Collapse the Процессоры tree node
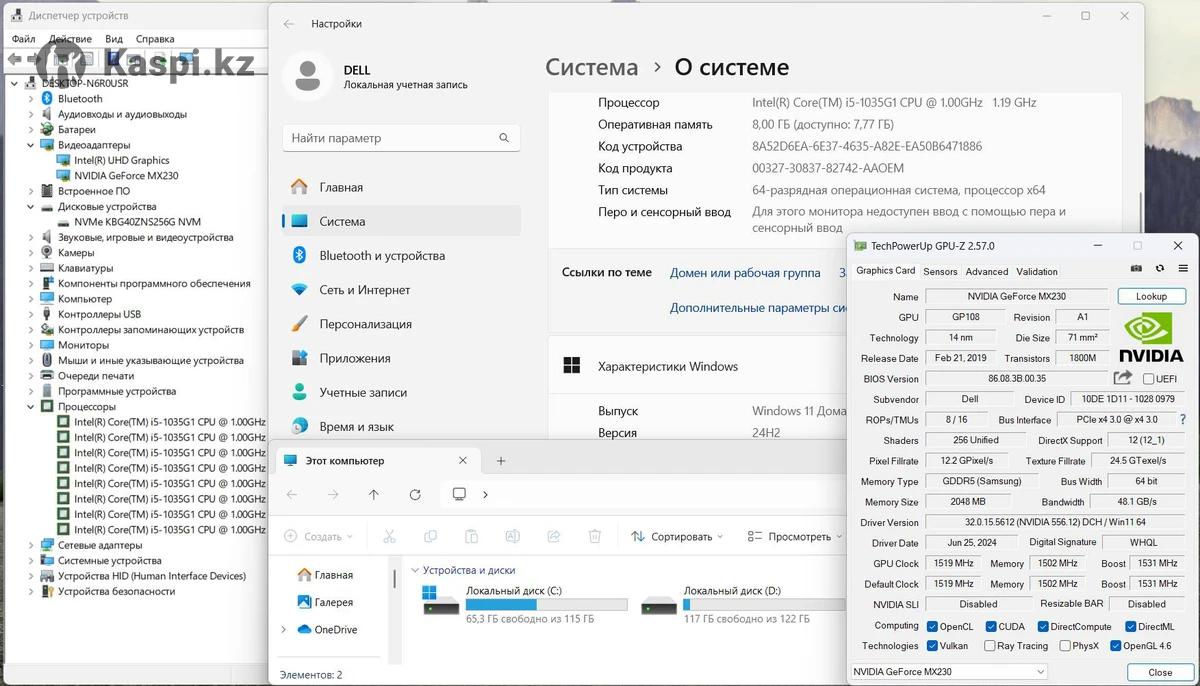 coord(31,407)
